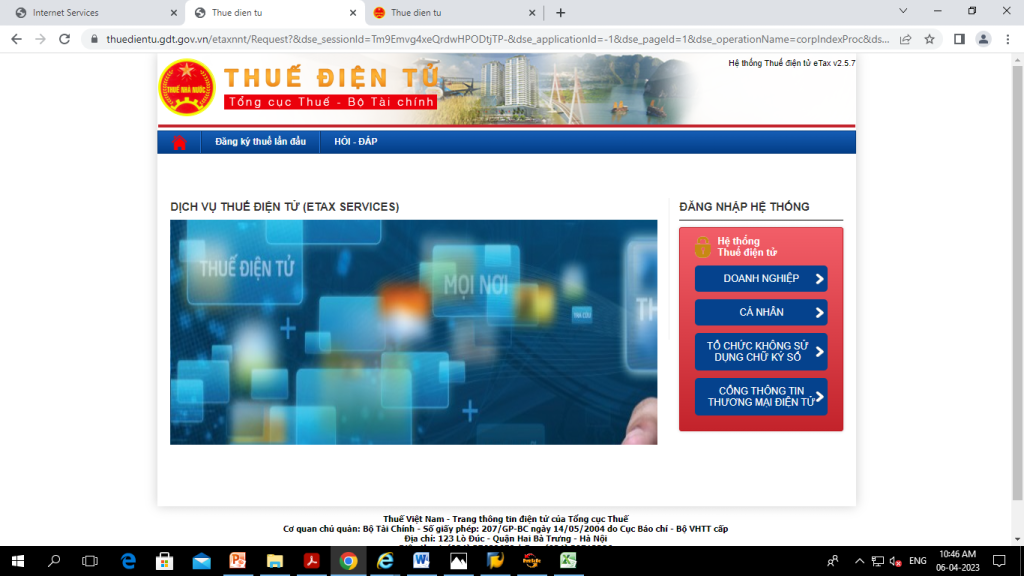The width and height of the screenshot is (1024, 576).
Task: Open the HỎI - ĐÁP menu item
Action: [356, 142]
